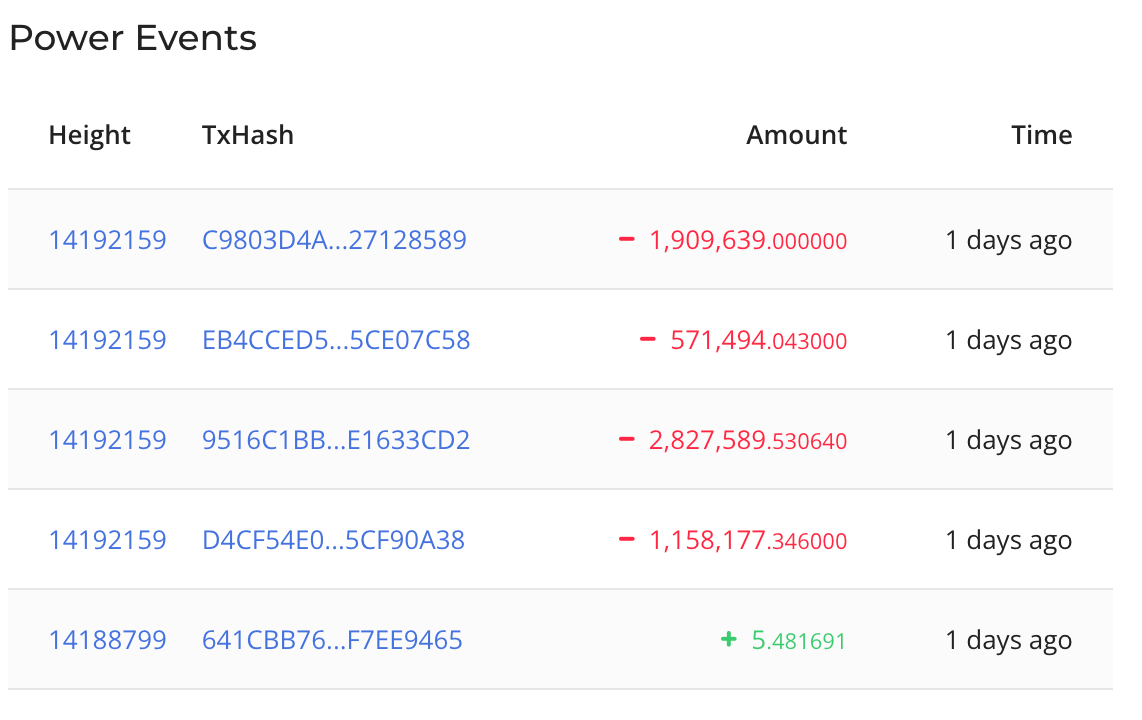
Task: Click the Time column header
Action: [x=1041, y=135]
